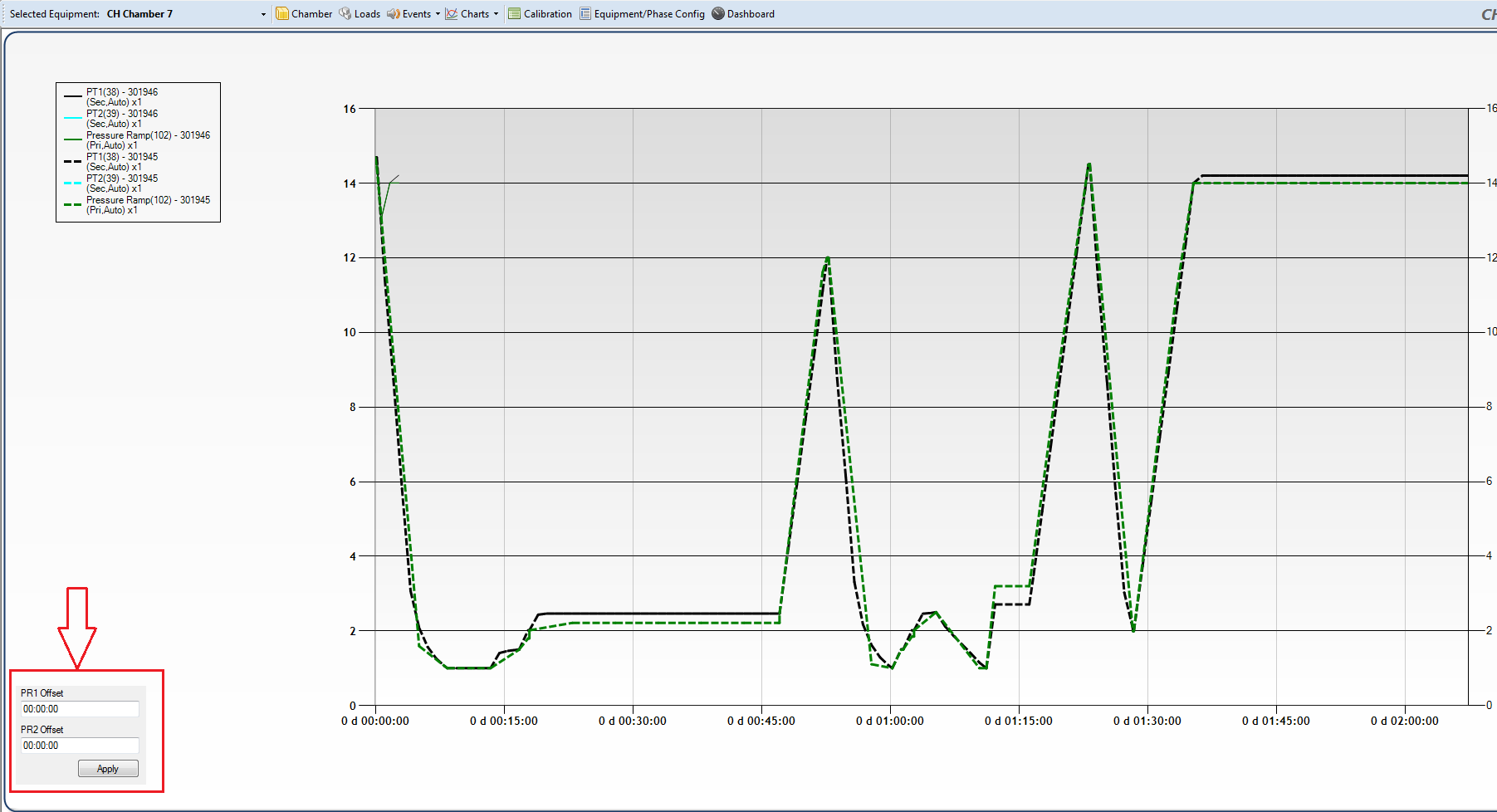The image size is (1497, 812).
Task: Click the Events speaker icon
Action: [394, 14]
